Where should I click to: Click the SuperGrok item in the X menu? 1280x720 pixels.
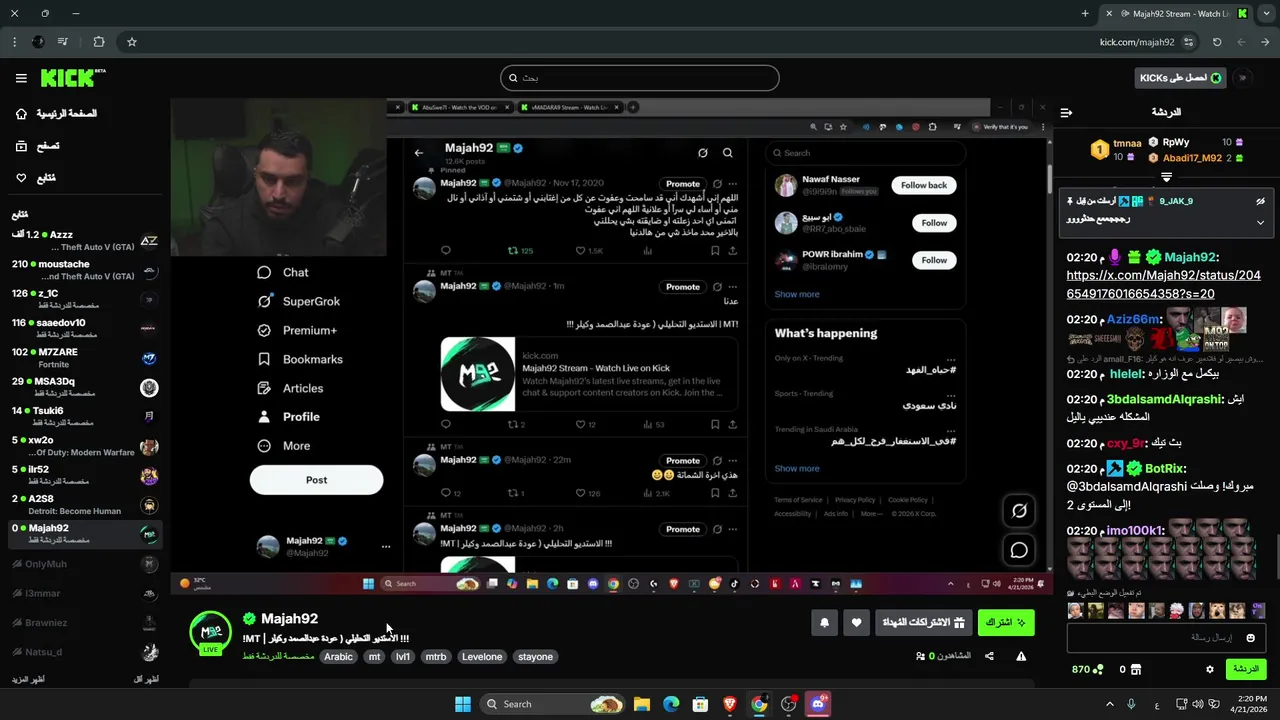299,301
